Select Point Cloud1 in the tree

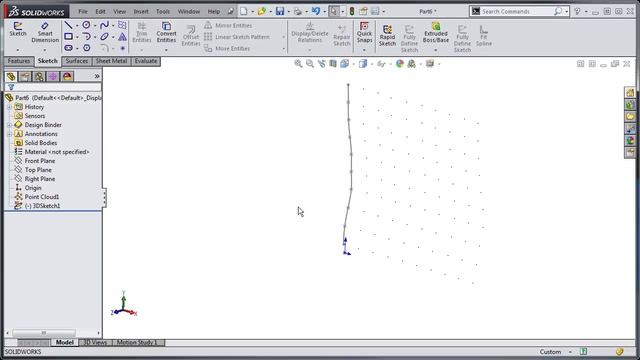coord(42,197)
